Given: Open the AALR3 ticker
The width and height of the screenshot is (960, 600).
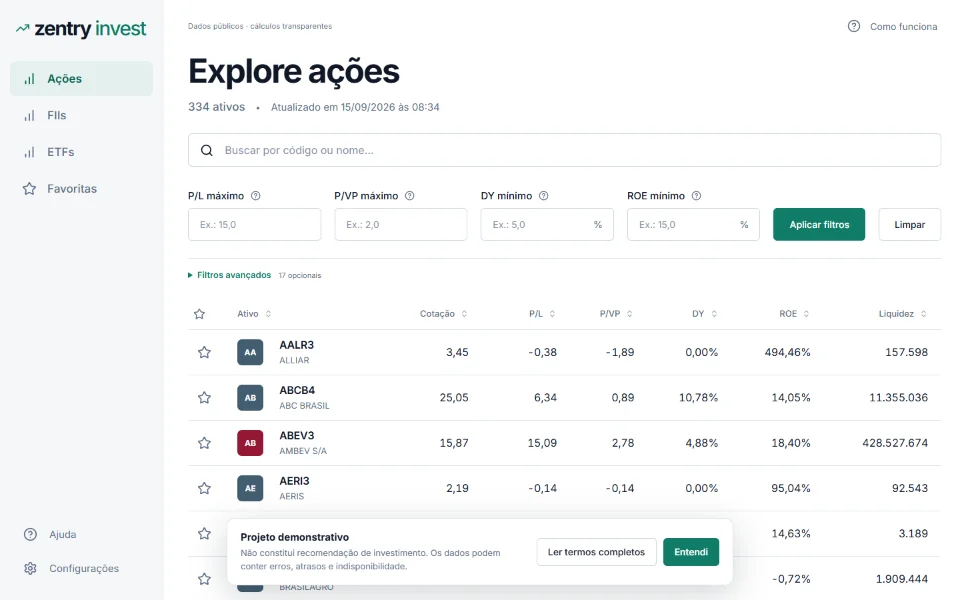Looking at the screenshot, I should 296,345.
